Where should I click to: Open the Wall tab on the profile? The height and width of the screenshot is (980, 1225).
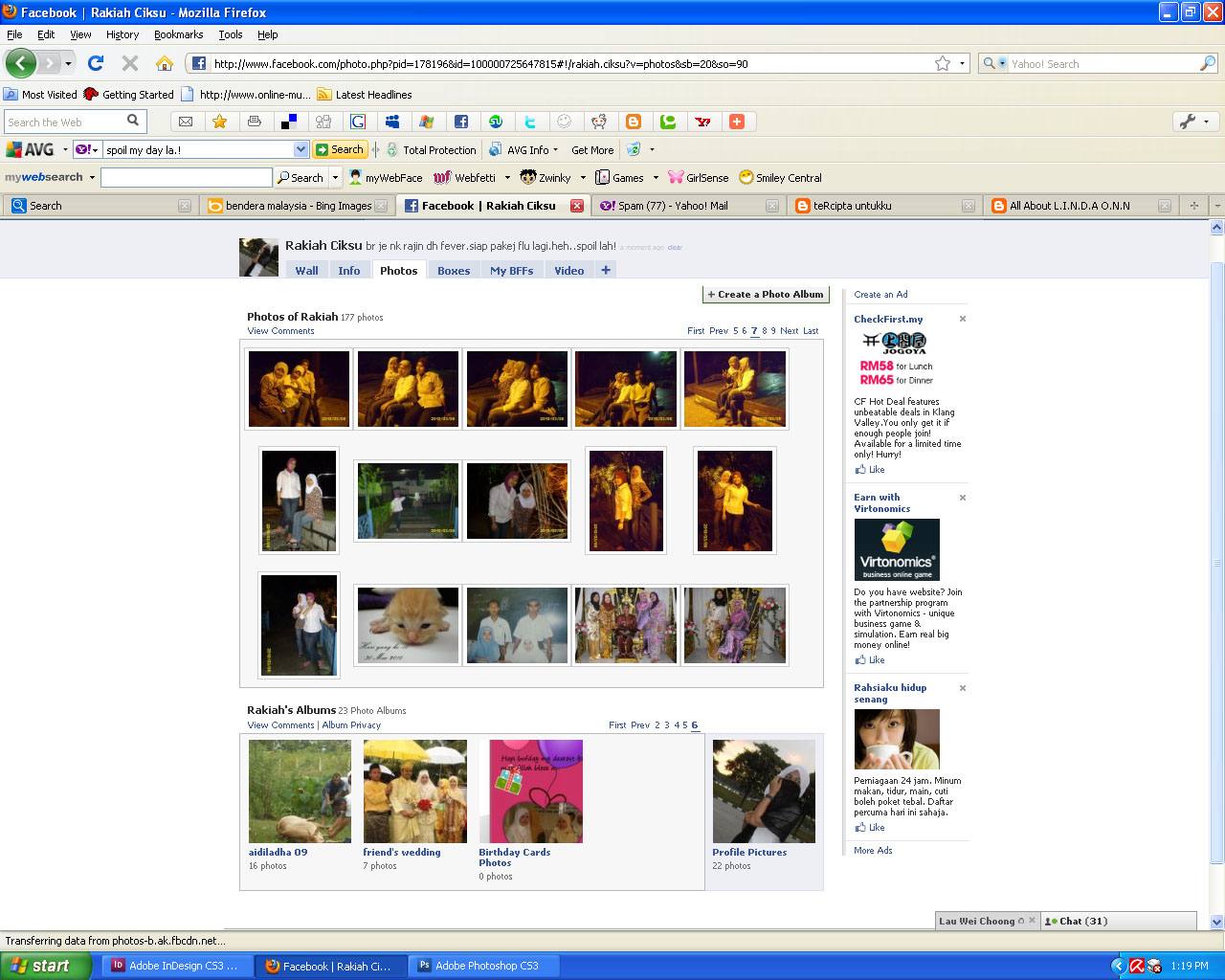point(307,271)
